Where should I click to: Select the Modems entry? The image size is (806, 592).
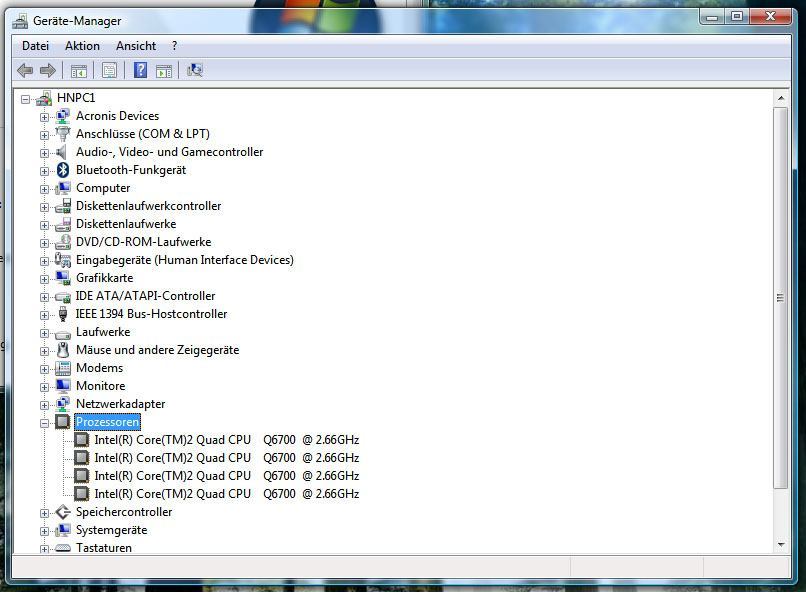[100, 368]
